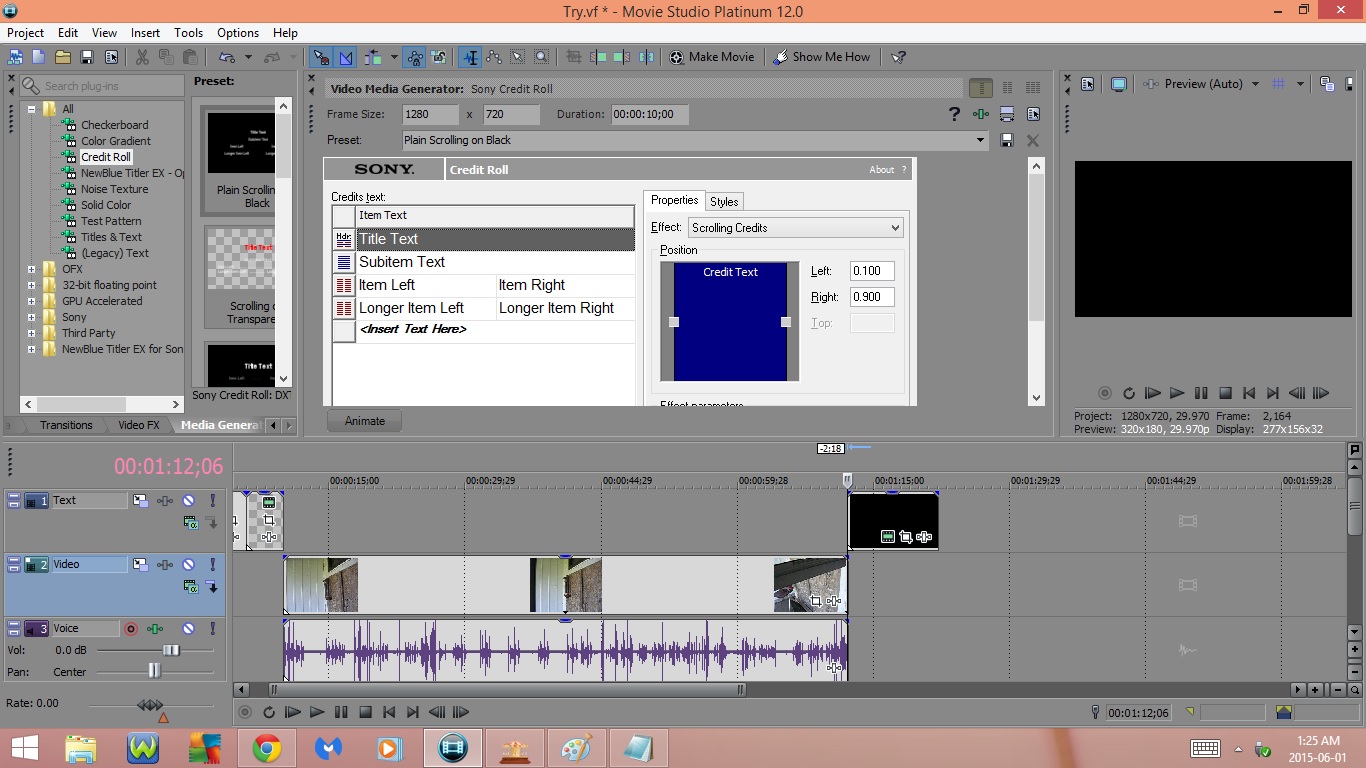Viewport: 1366px width, 768px height.
Task: Click the playback Rate scrub slider
Action: pos(150,705)
